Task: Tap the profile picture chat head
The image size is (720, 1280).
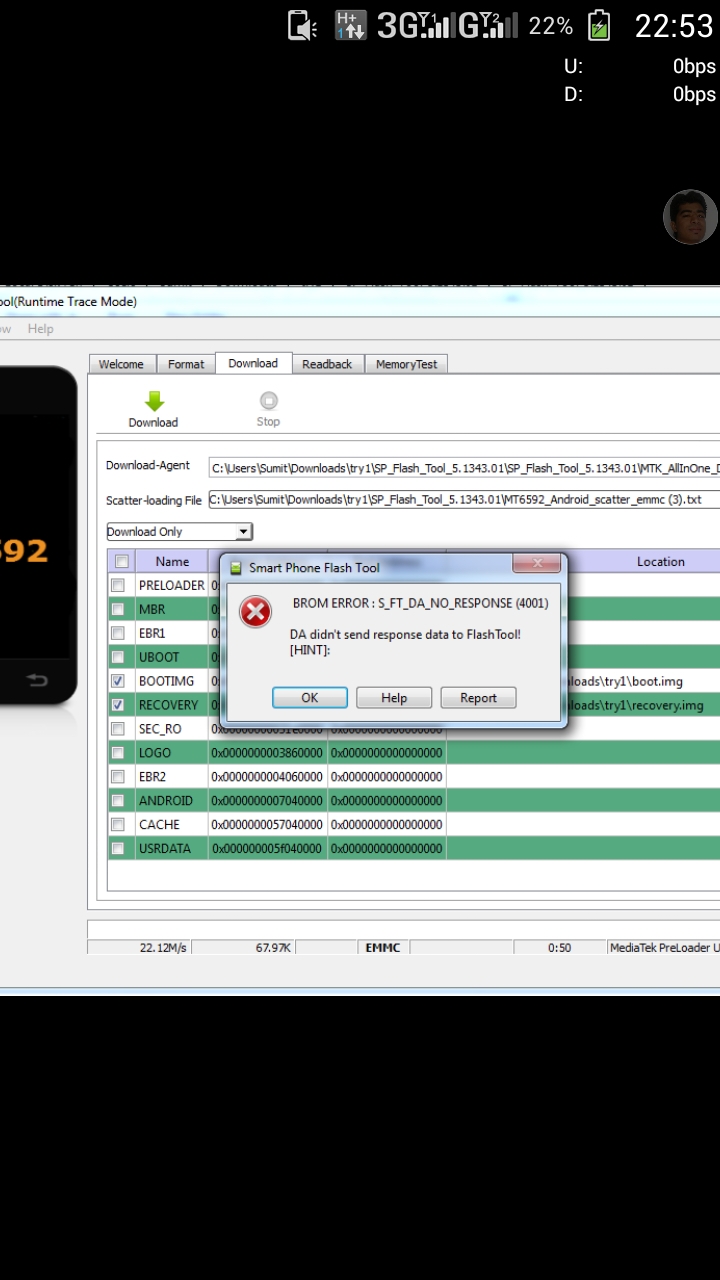Action: (690, 216)
